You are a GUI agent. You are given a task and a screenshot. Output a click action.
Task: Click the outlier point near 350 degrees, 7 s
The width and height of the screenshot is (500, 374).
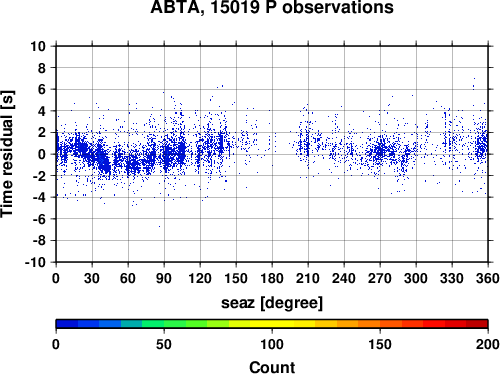[474, 79]
